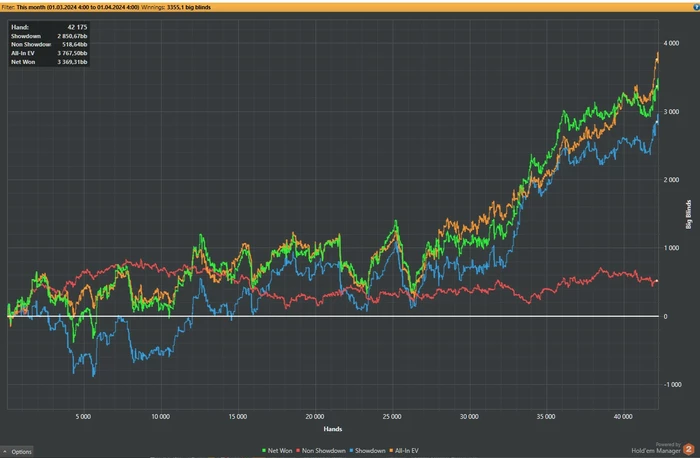Click the 25 000 x-axis label
The image size is (700, 458).
392,416
